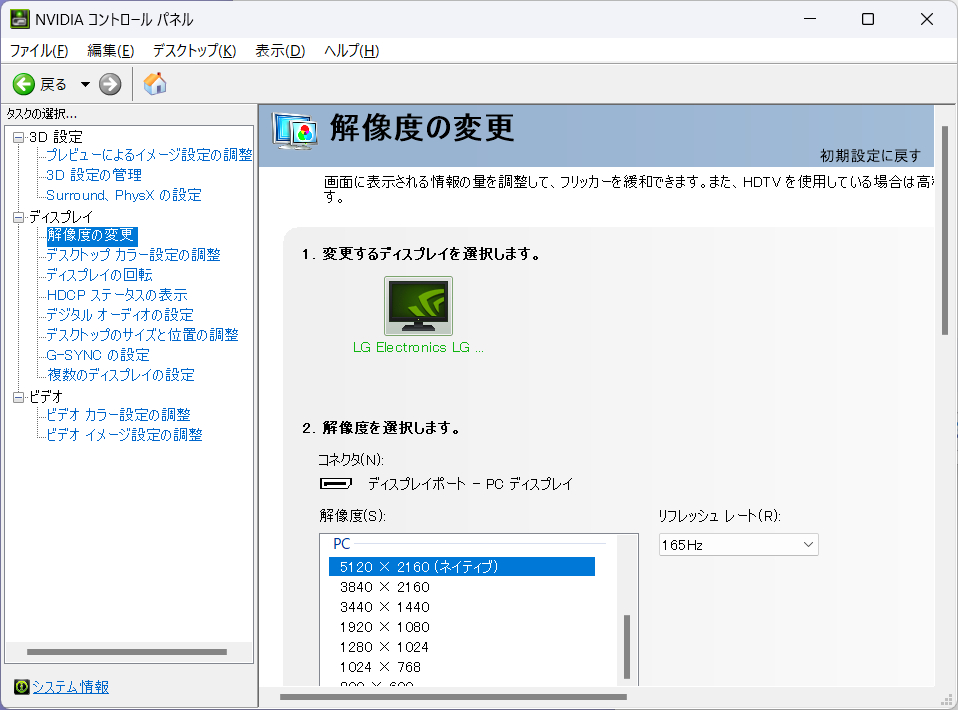Click the NVIDIA logo in the title bar
Image resolution: width=958 pixels, height=710 pixels.
[x=21, y=18]
